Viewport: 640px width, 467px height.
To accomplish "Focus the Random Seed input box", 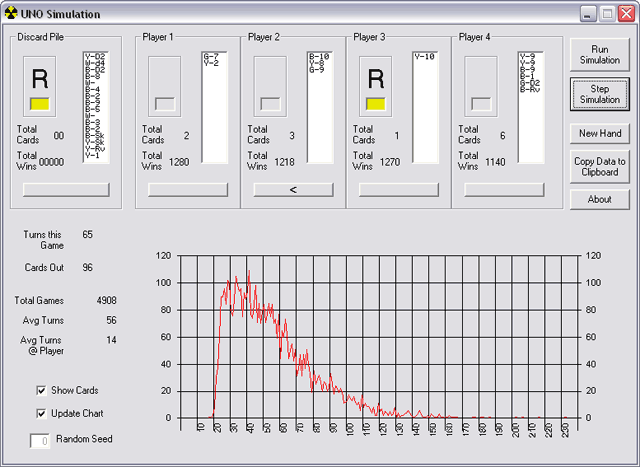I will pos(40,441).
